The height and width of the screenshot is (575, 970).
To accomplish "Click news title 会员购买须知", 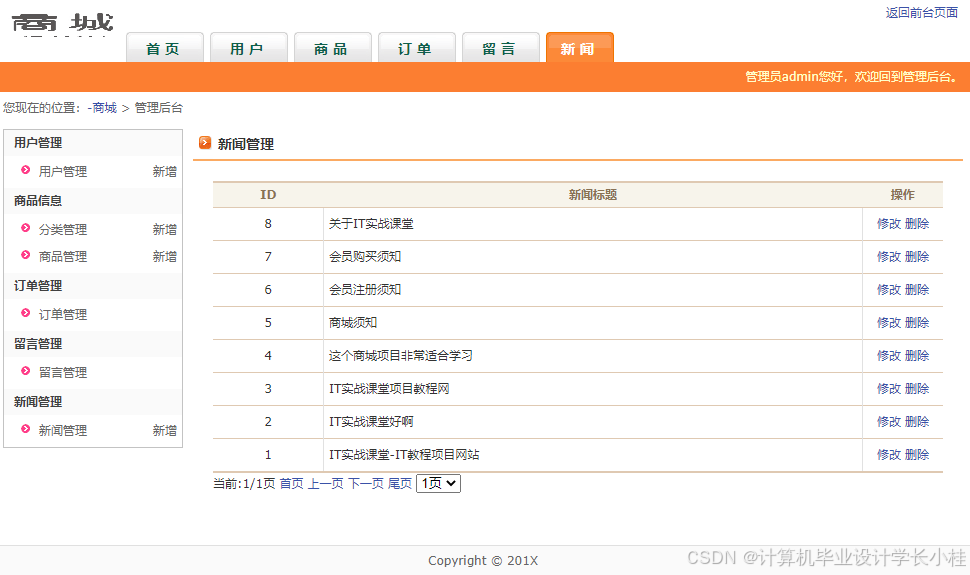I will (x=365, y=256).
